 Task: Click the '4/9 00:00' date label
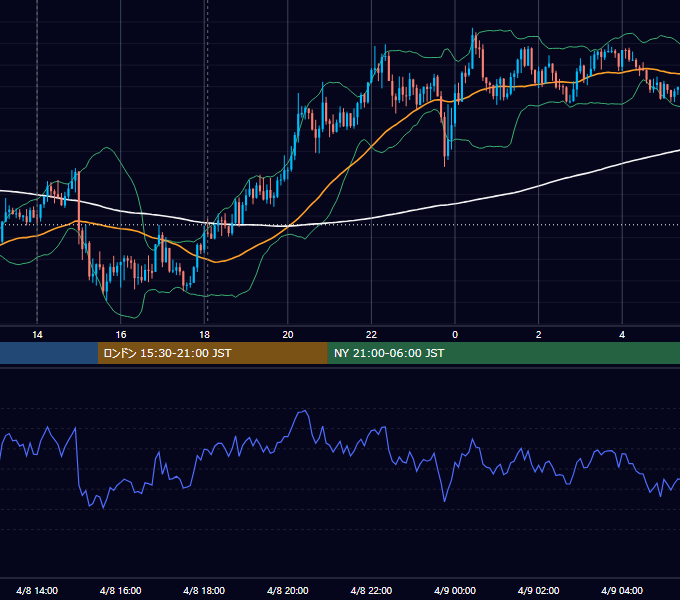pos(455,590)
